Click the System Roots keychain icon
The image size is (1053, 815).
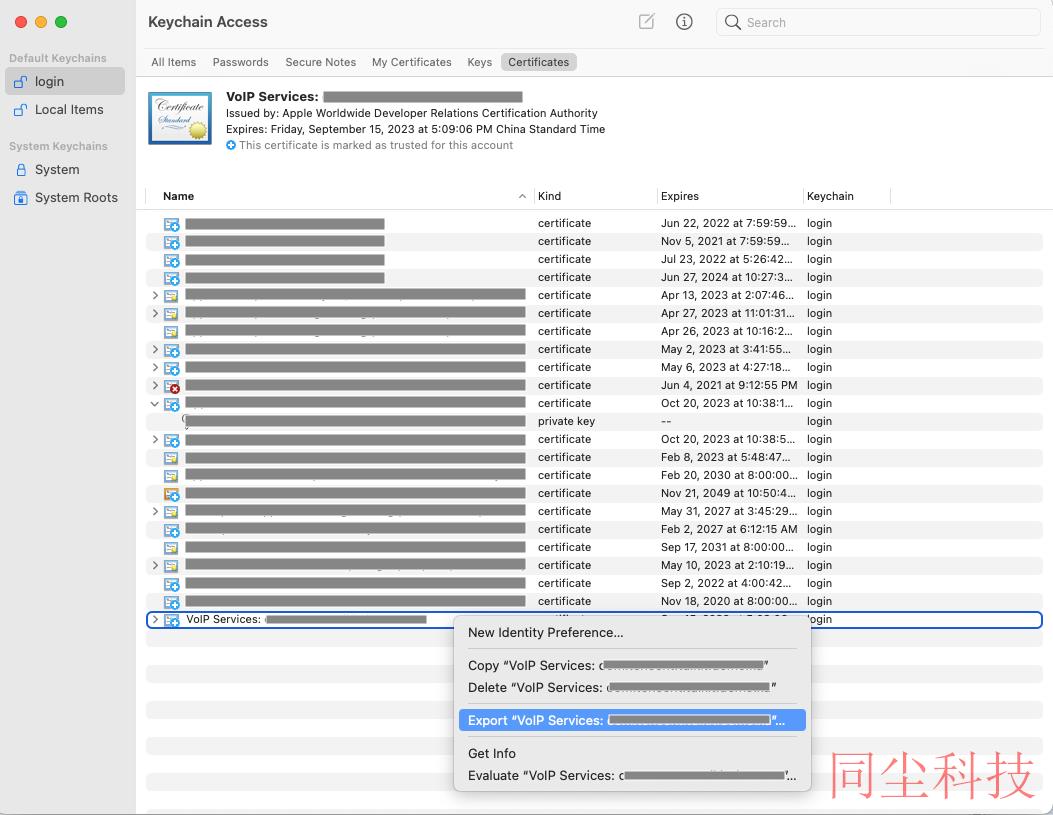[x=21, y=198]
